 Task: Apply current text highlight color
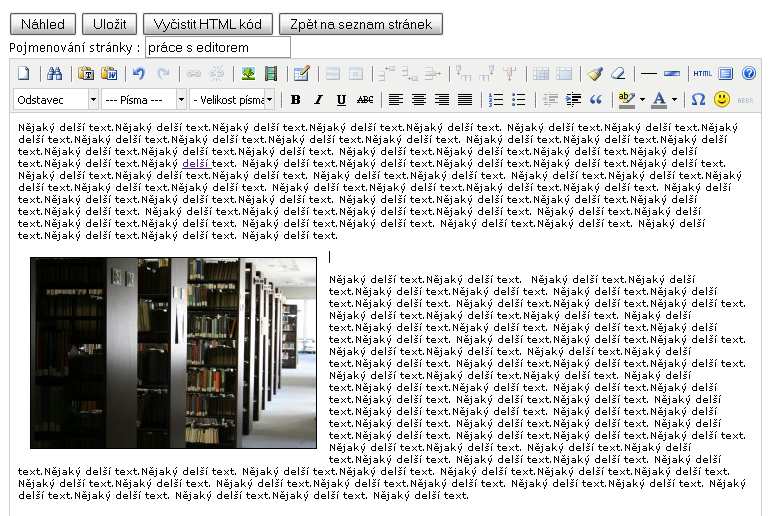tap(627, 100)
